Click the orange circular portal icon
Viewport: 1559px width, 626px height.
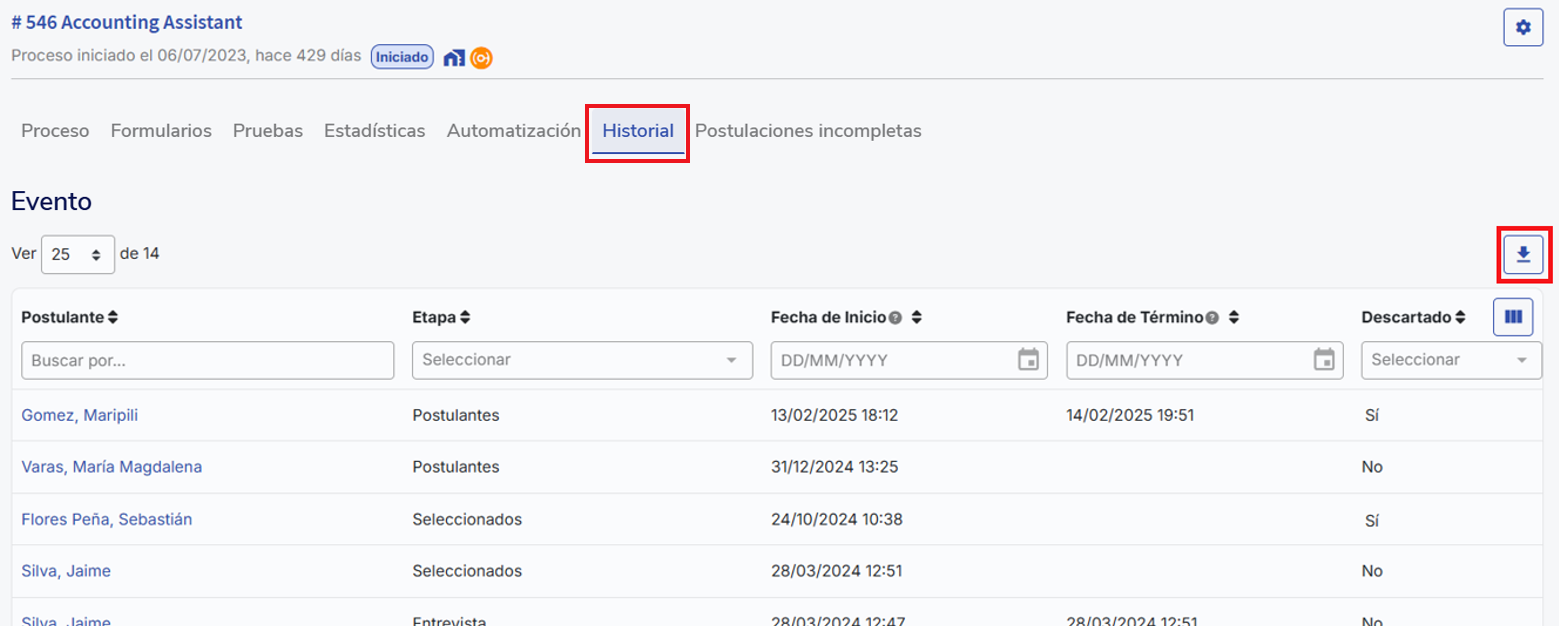481,58
